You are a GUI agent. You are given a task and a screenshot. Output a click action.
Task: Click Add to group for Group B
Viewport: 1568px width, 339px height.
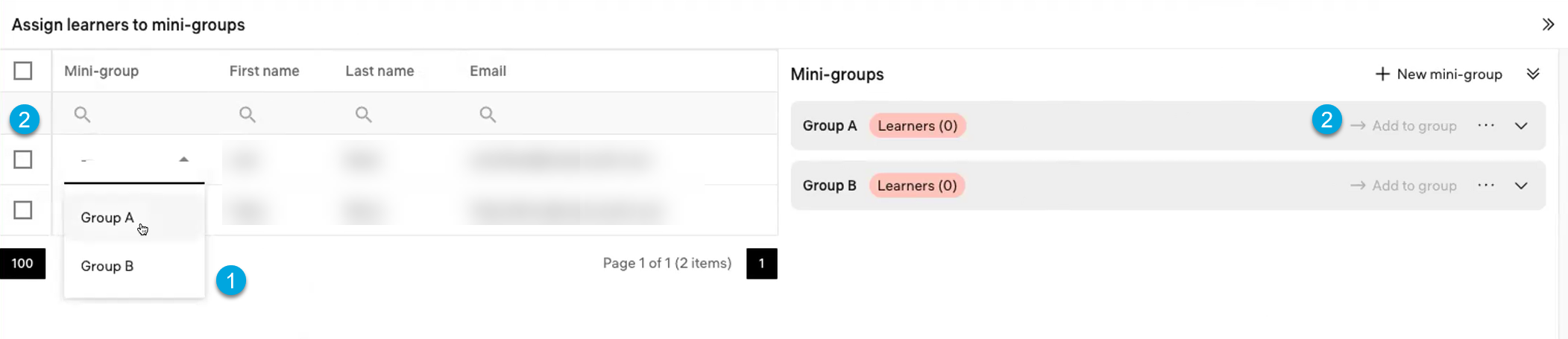click(1404, 186)
